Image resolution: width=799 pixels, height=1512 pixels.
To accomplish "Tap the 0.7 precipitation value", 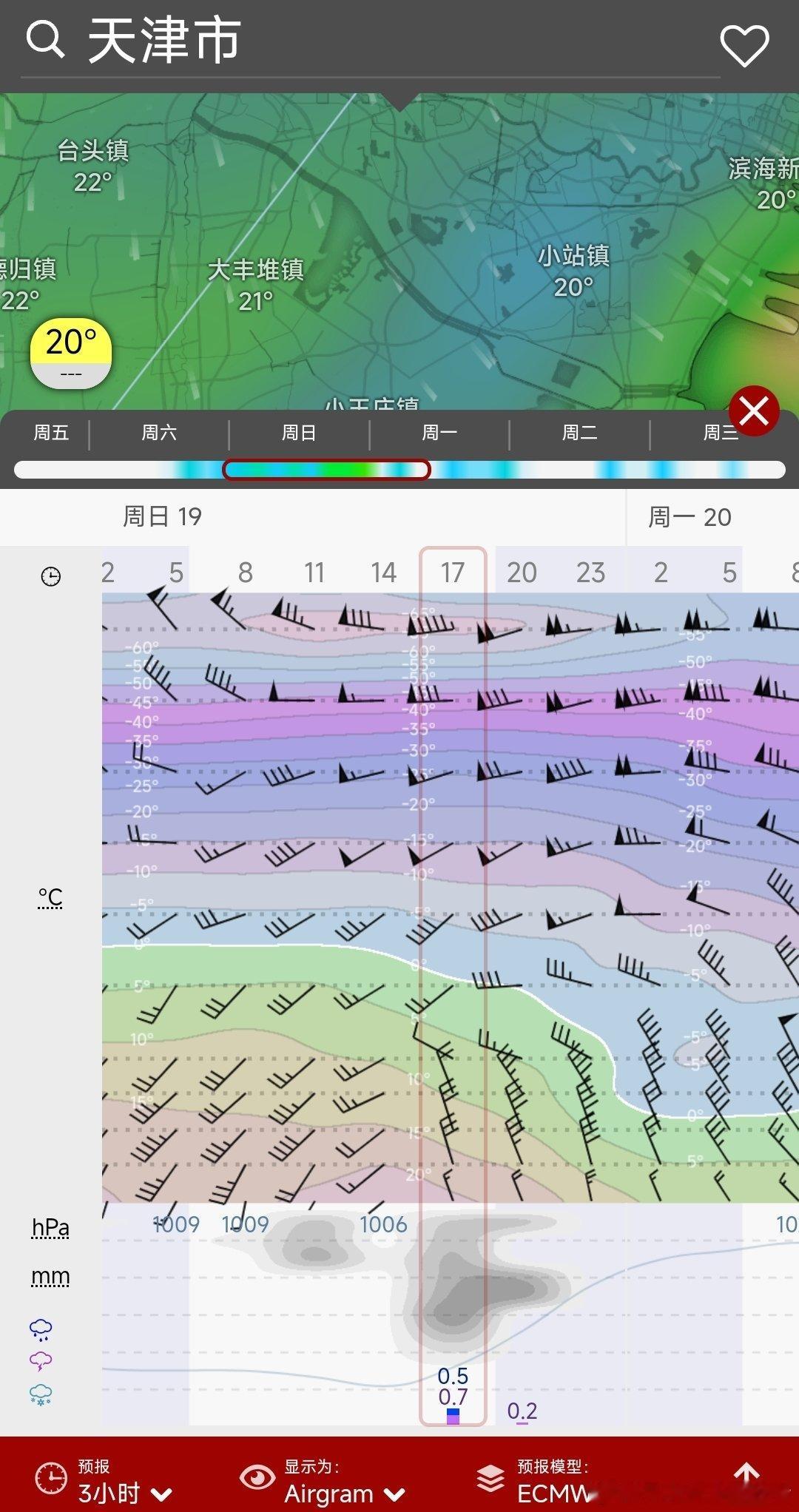I will 453,1397.
